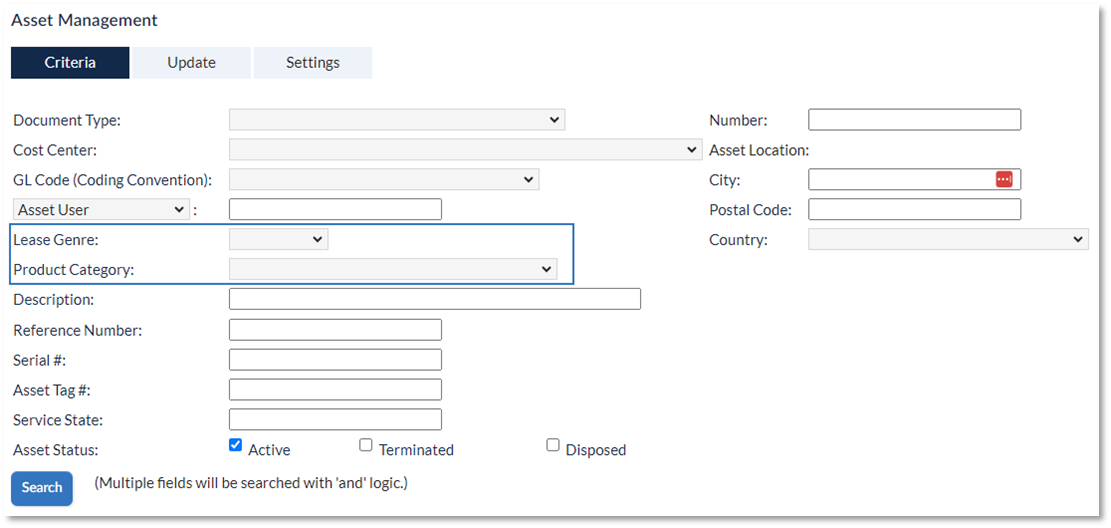Image resolution: width=1111 pixels, height=528 pixels.
Task: Focus the Serial # input field
Action: [335, 359]
